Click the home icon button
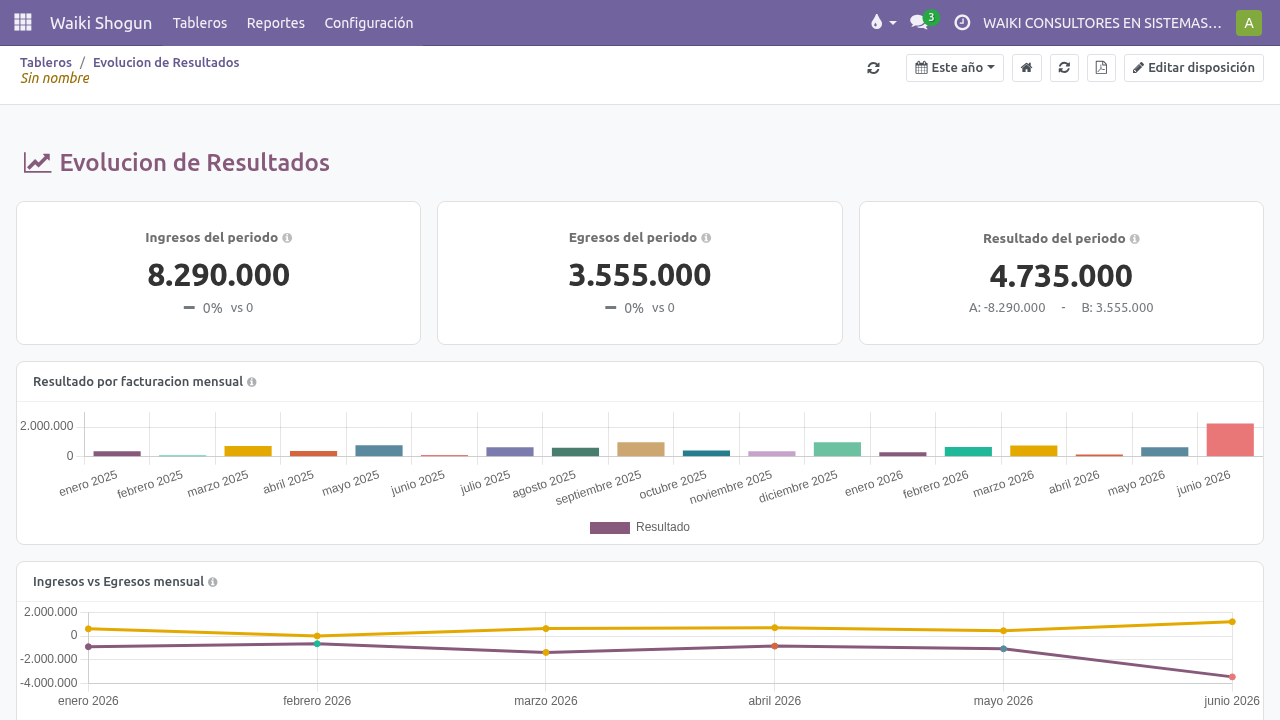The width and height of the screenshot is (1280, 720). [1026, 68]
